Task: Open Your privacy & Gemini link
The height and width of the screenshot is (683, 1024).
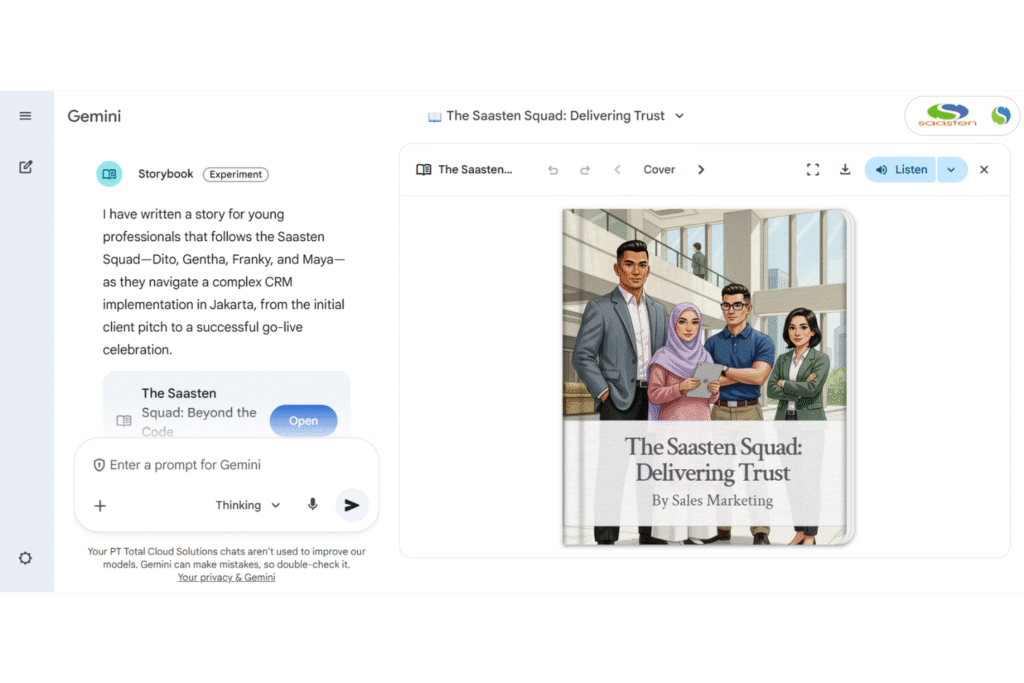Action: 226,577
